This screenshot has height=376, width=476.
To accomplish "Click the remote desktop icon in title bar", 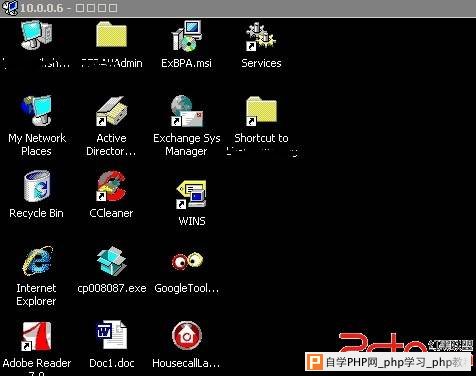I will (9, 8).
